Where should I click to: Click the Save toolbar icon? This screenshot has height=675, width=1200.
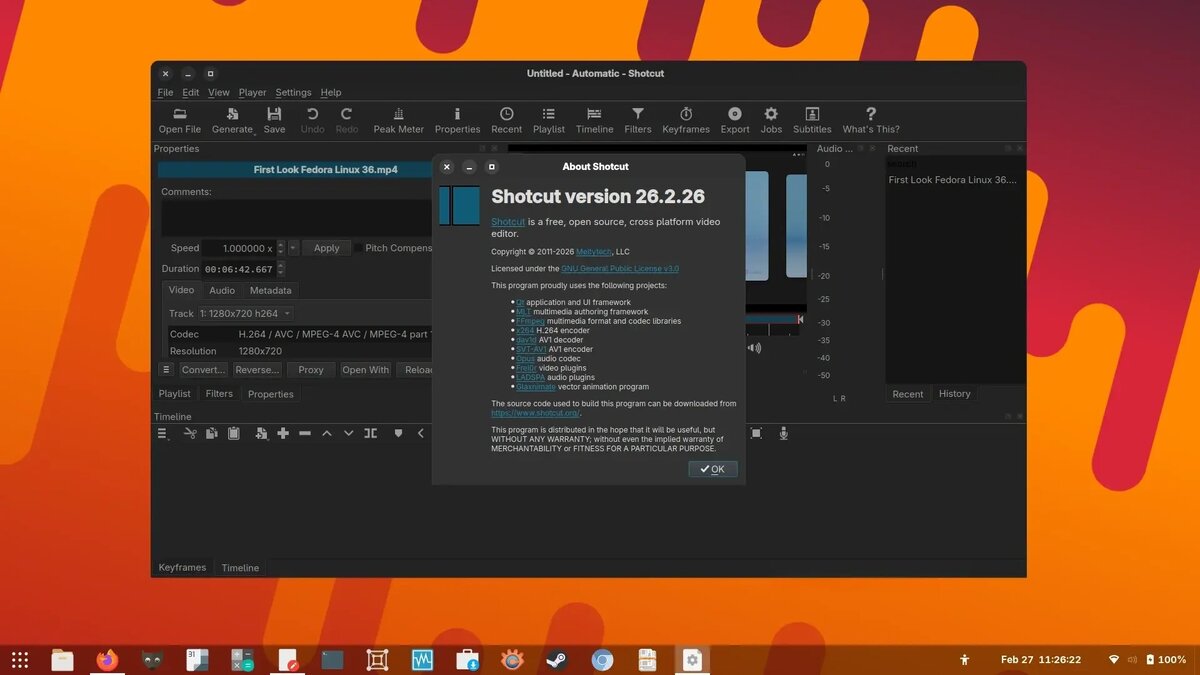[274, 114]
